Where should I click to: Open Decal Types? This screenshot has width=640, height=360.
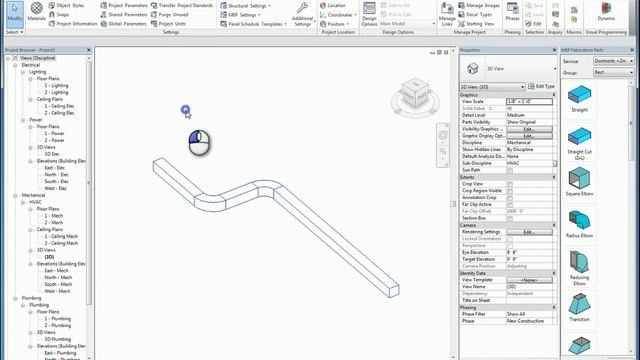click(475, 14)
